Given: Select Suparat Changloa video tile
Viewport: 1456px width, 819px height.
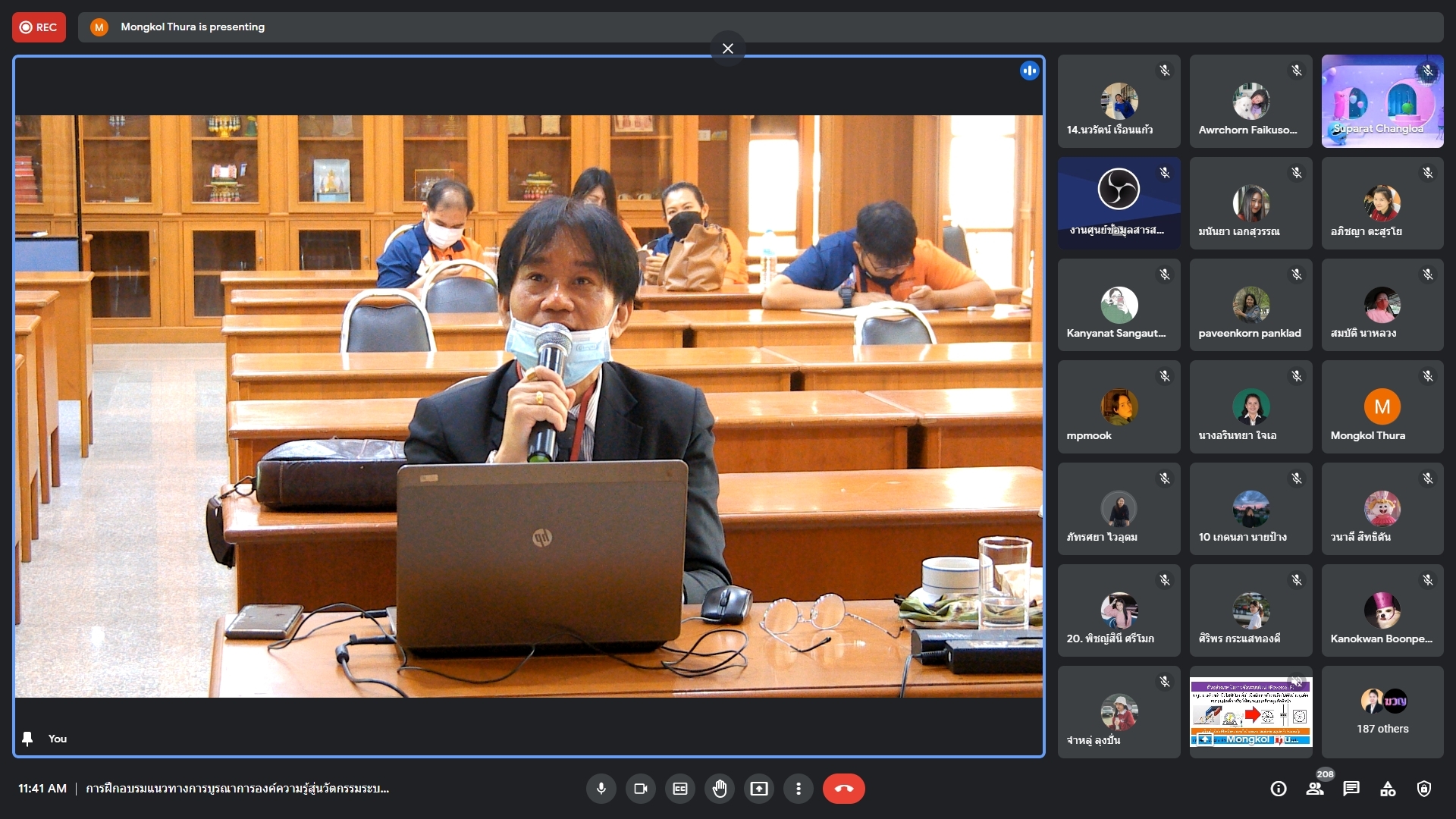Looking at the screenshot, I should coord(1382,102).
